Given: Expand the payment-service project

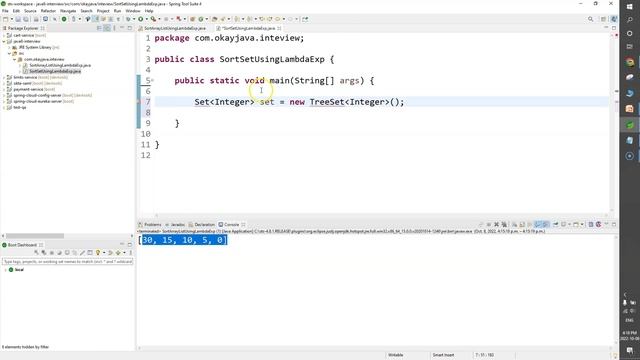Looking at the screenshot, I should tap(4, 89).
